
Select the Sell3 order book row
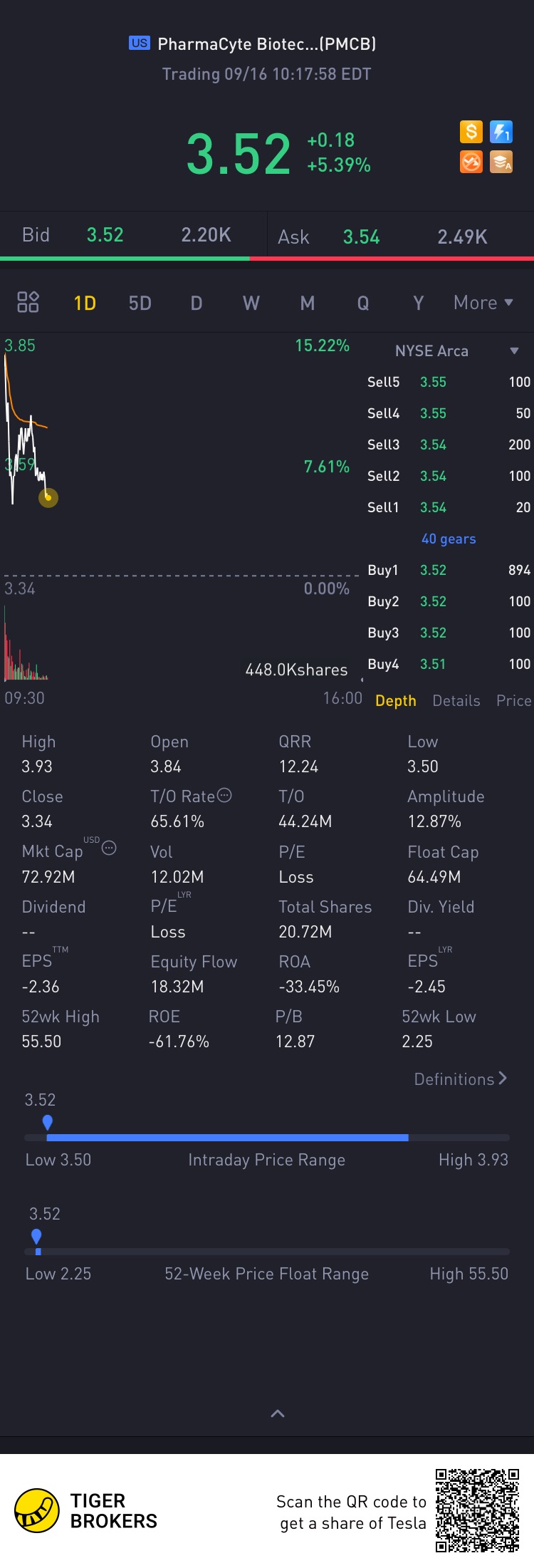click(449, 445)
